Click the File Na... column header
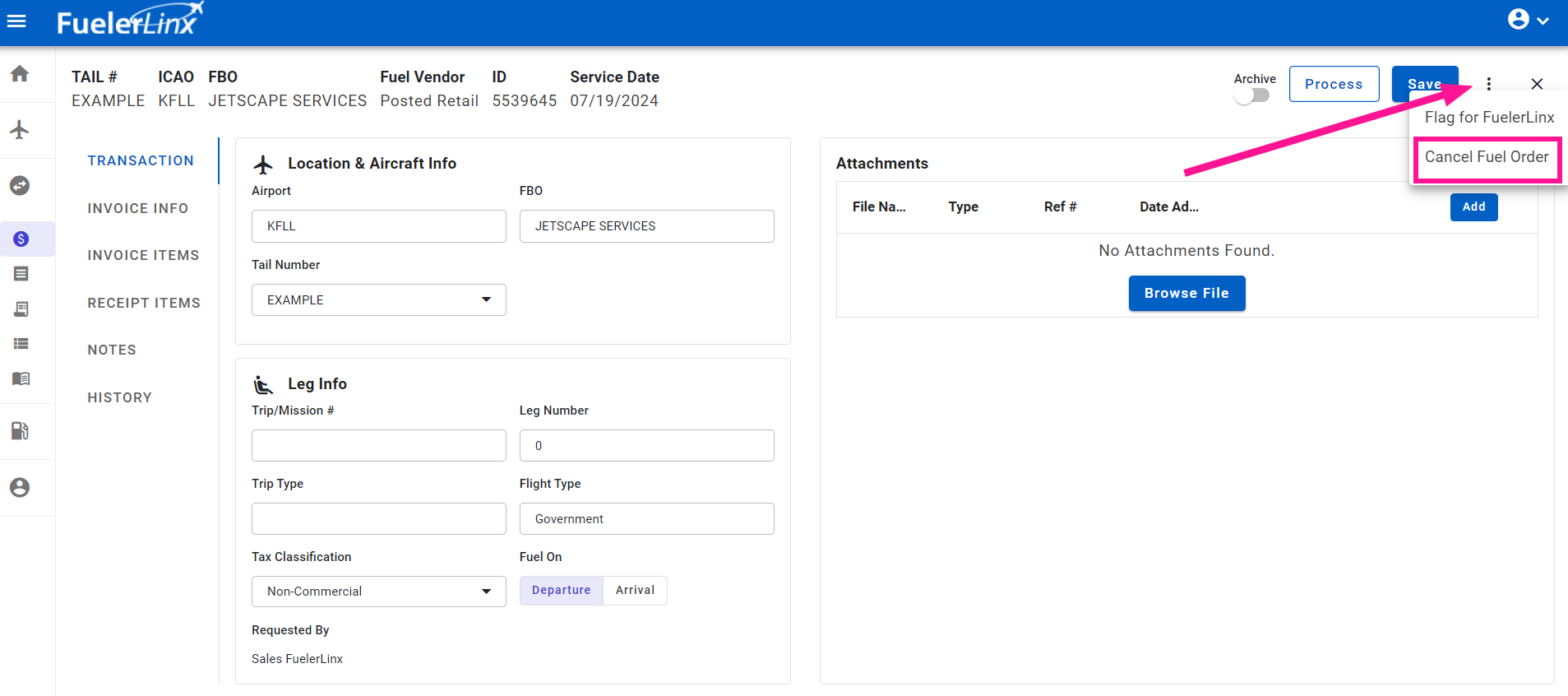1568x696 pixels. (x=879, y=207)
